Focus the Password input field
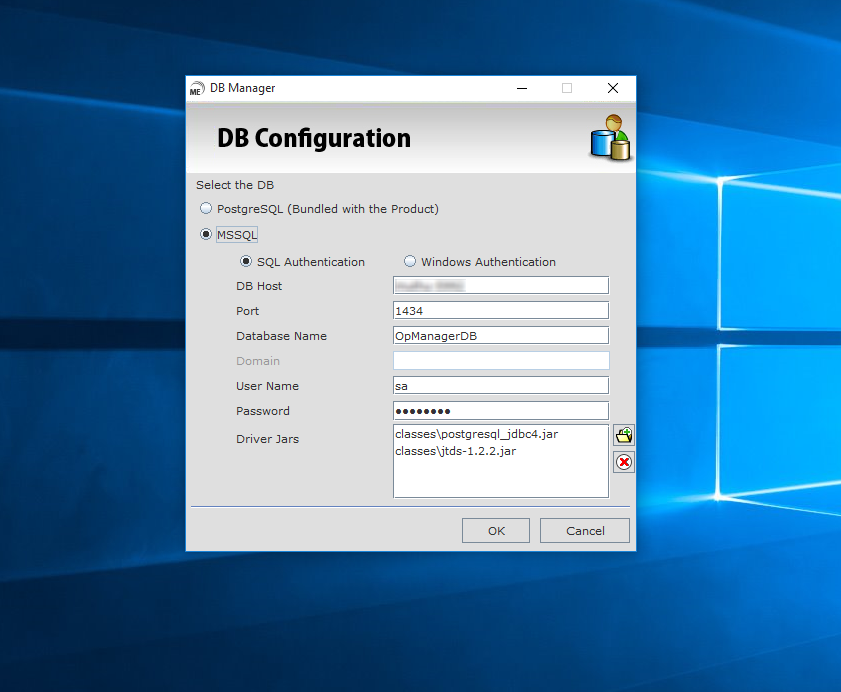 [500, 411]
